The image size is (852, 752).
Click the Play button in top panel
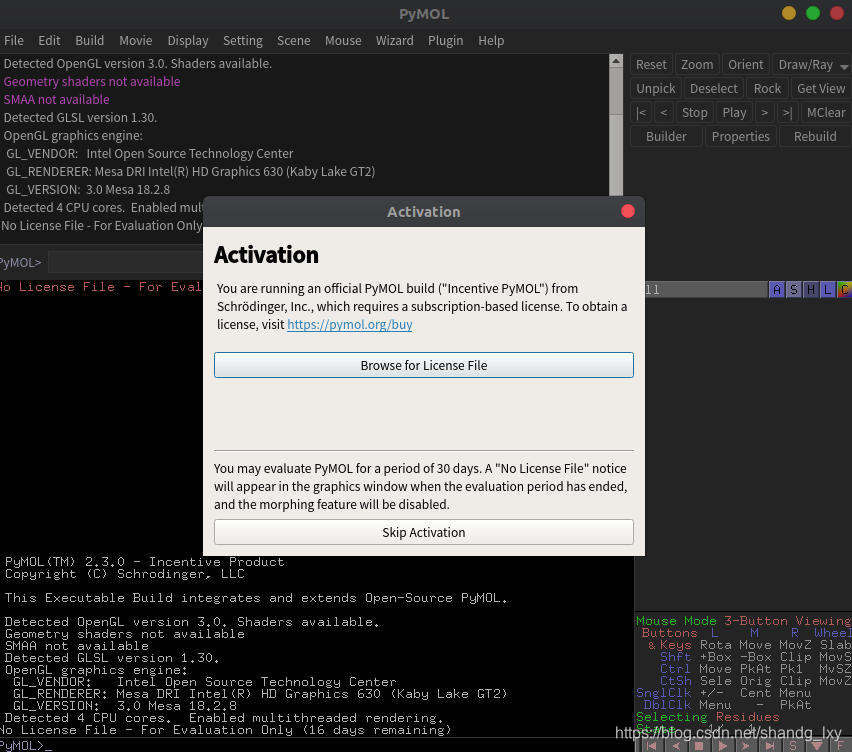point(734,112)
